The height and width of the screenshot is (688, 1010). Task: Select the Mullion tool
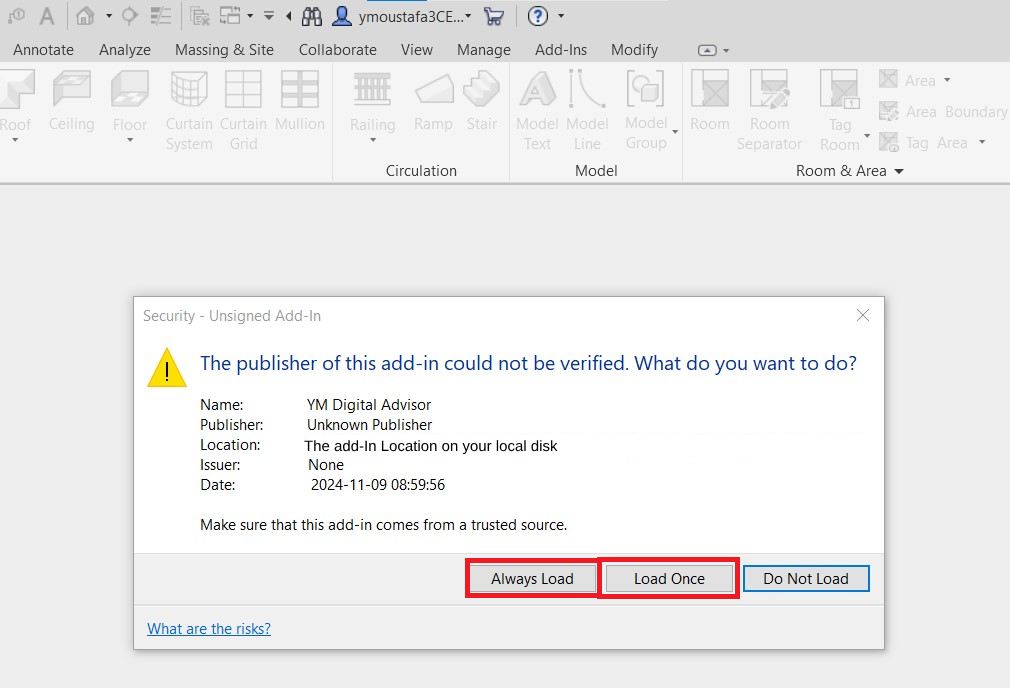300,102
